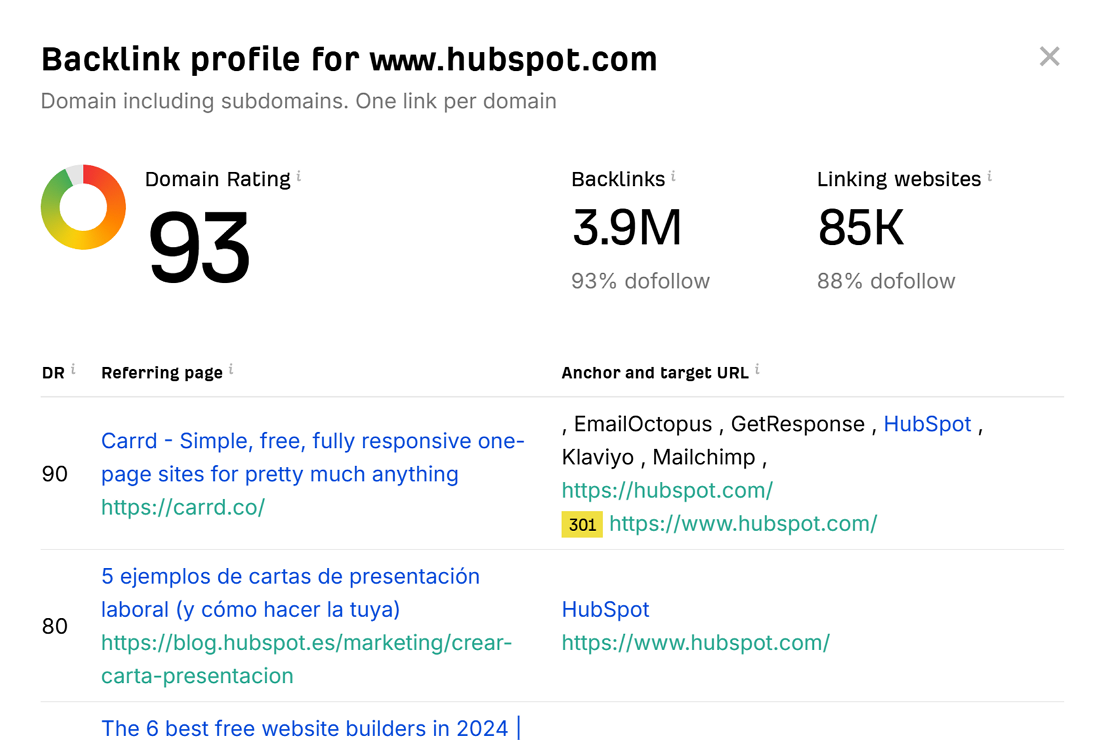Click the 301 redirect badge
Image resolution: width=1100 pixels, height=740 pixels.
pyautogui.click(x=582, y=525)
